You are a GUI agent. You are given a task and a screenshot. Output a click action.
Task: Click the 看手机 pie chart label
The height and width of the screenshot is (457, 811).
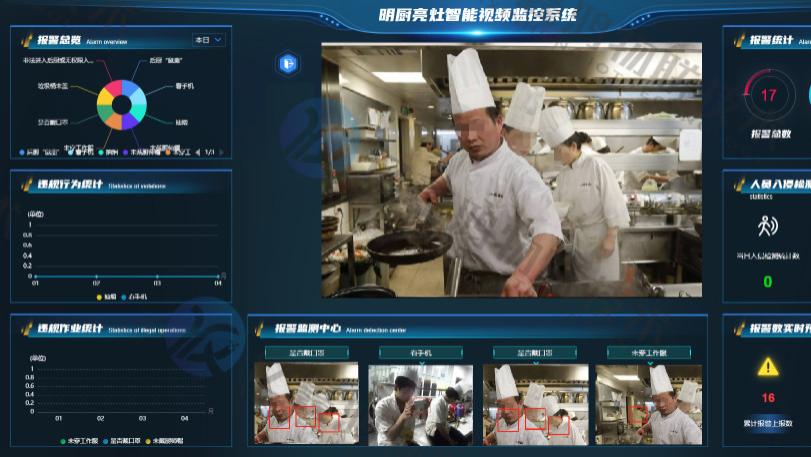tap(185, 86)
